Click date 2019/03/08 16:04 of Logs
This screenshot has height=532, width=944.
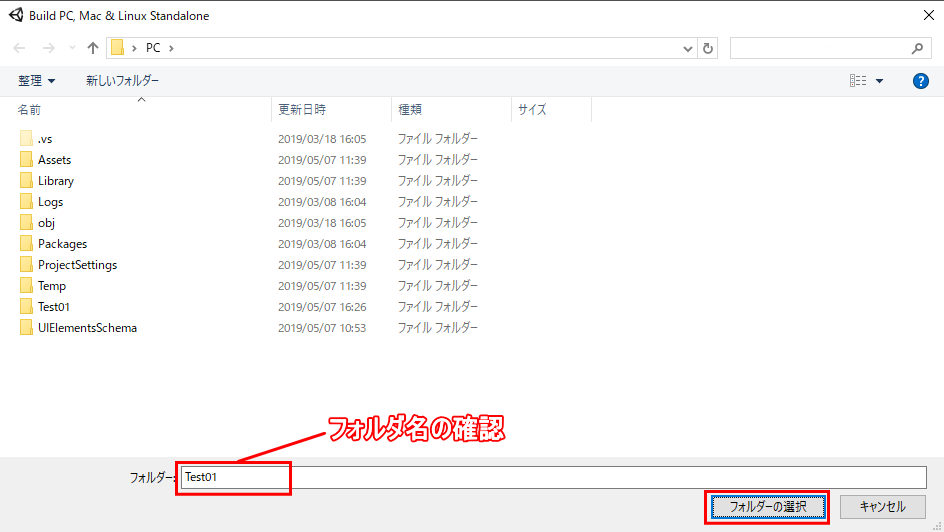tap(322, 202)
